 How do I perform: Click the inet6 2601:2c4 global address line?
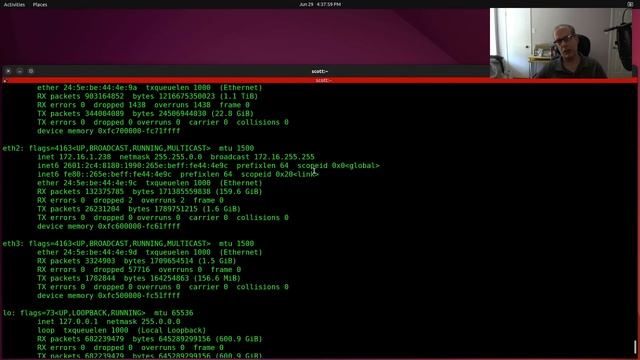tap(208, 165)
